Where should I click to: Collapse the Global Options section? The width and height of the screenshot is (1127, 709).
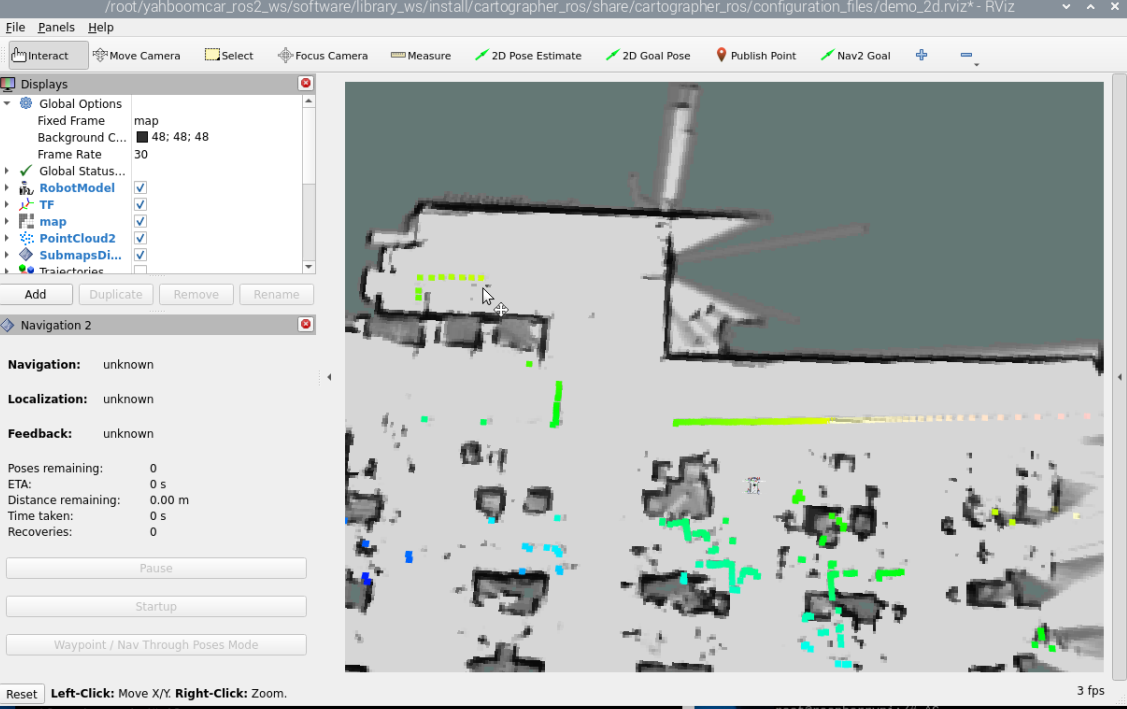click(7, 103)
